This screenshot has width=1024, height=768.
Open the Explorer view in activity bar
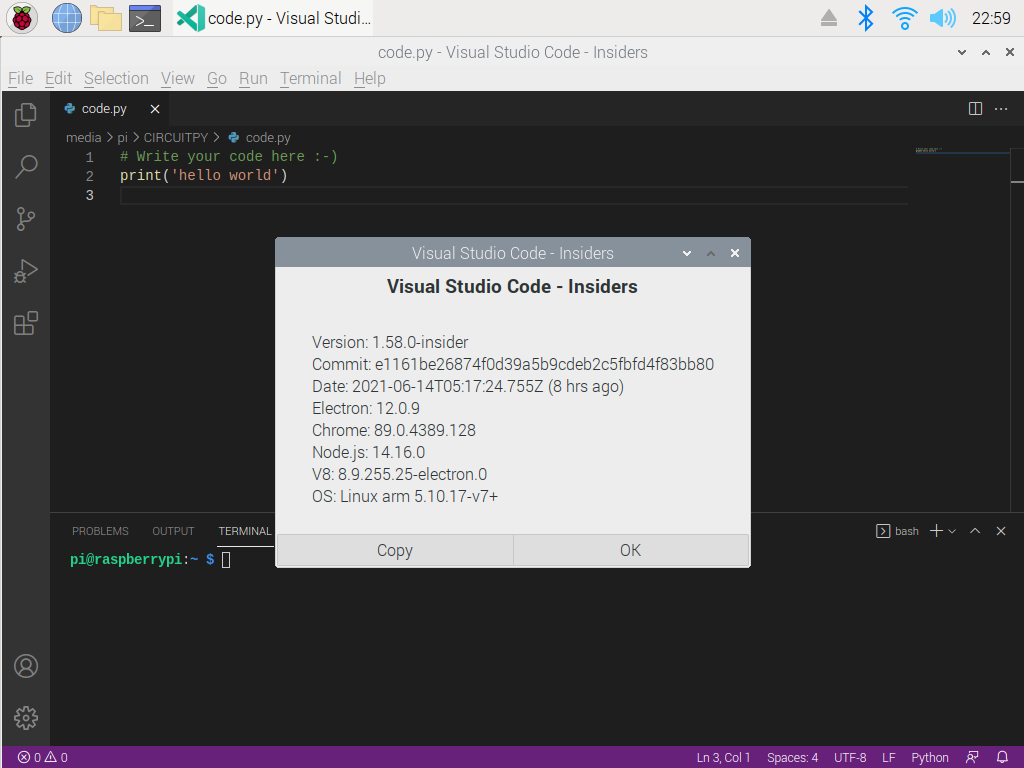(x=25, y=115)
